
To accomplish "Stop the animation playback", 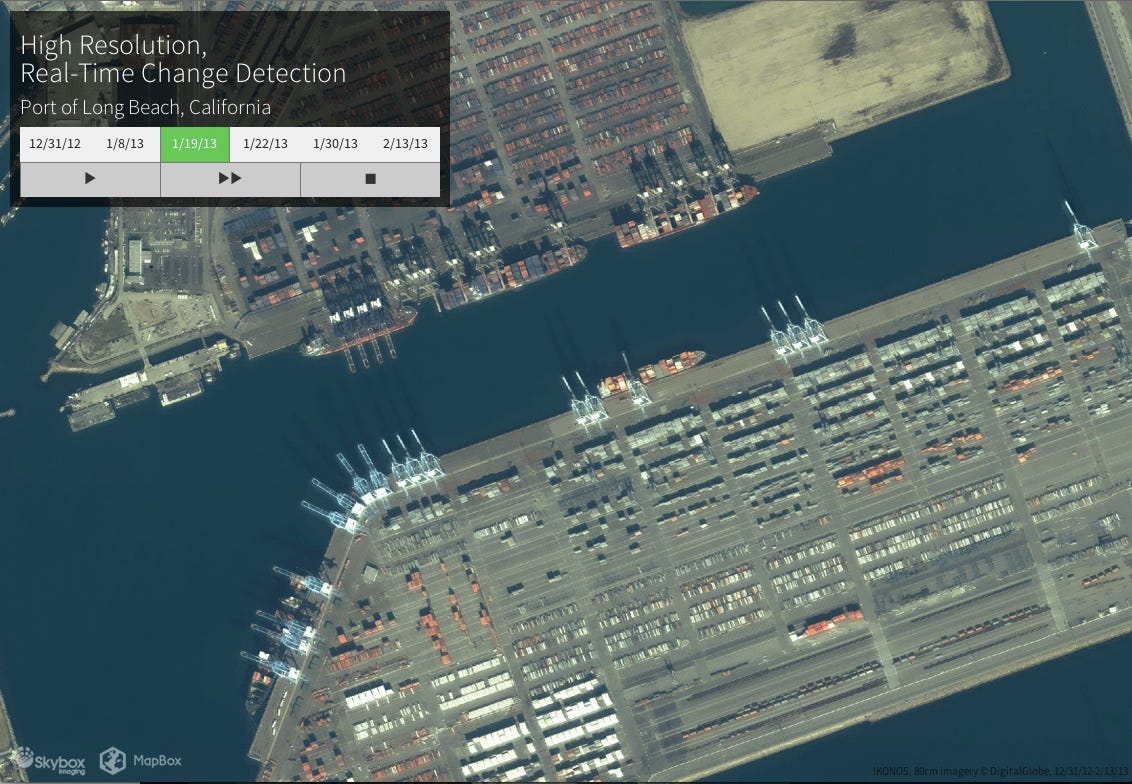I will [x=370, y=178].
